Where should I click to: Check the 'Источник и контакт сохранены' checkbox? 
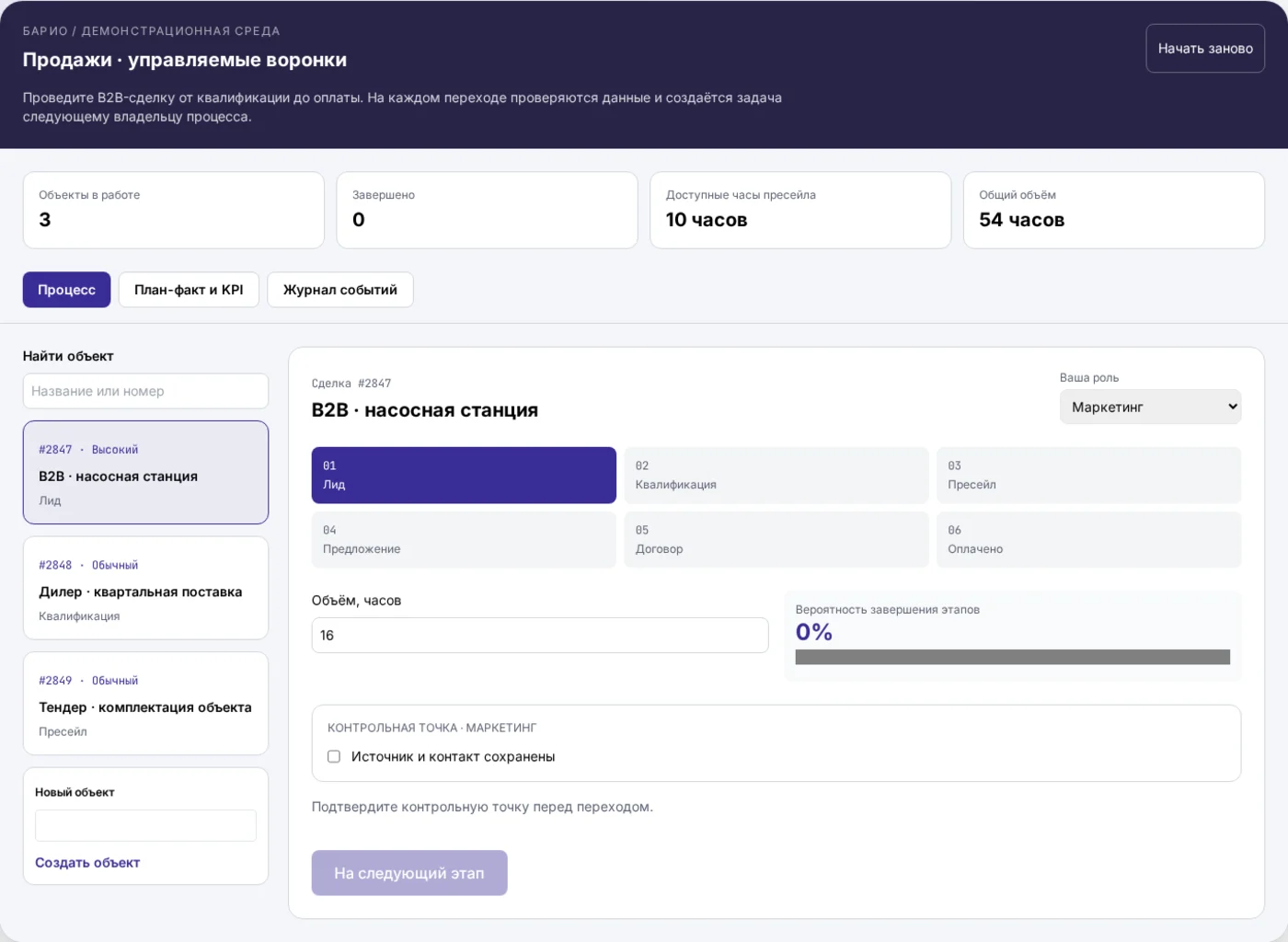pyautogui.click(x=334, y=756)
